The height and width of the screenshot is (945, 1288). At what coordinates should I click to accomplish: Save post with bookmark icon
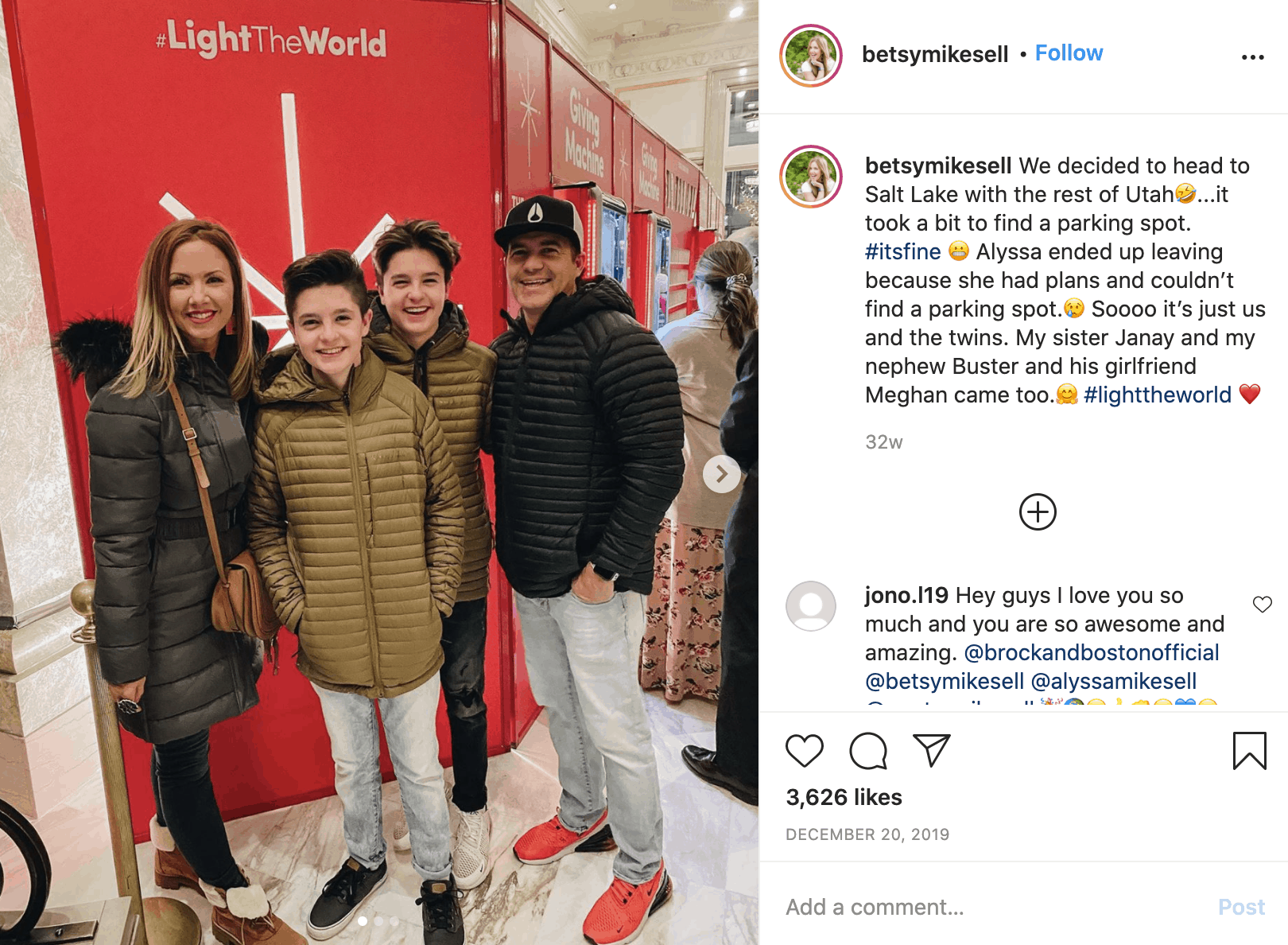[x=1249, y=751]
